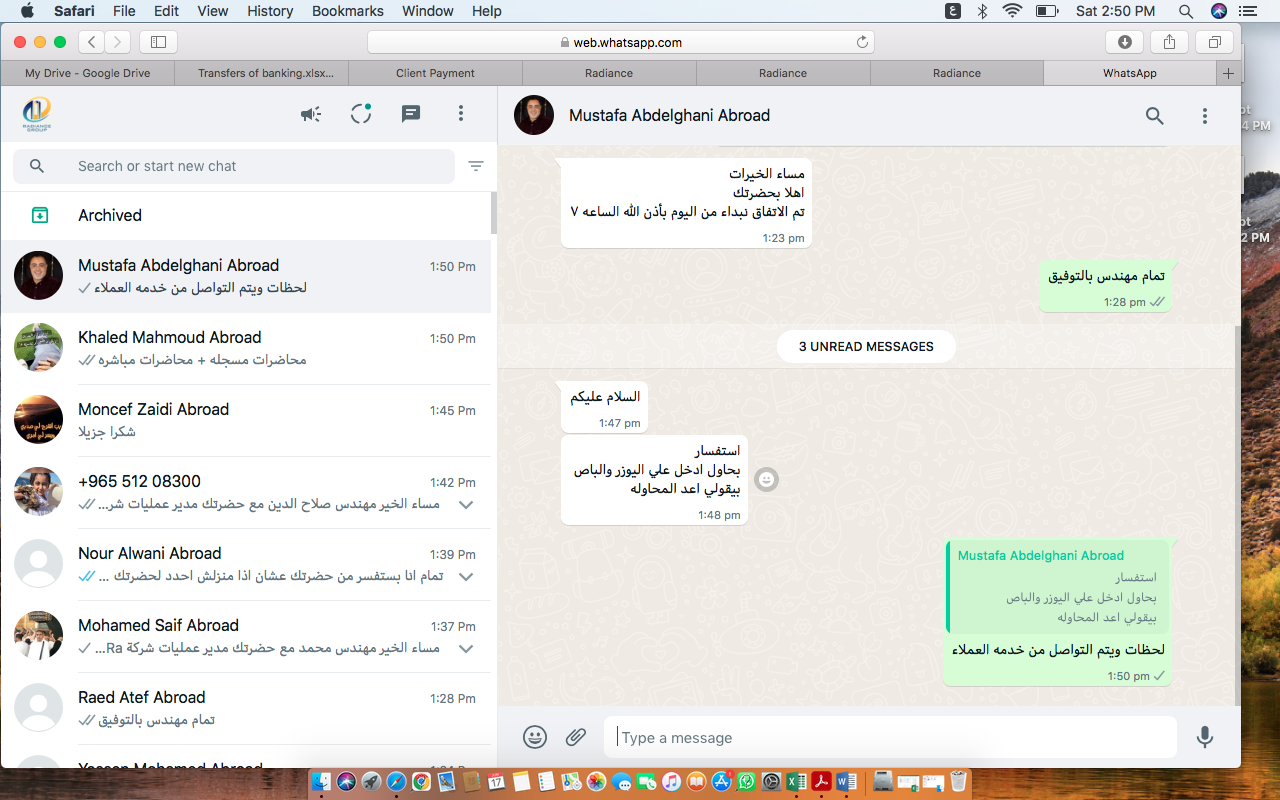Toggle the unread chats filter icon

pyautogui.click(x=476, y=166)
